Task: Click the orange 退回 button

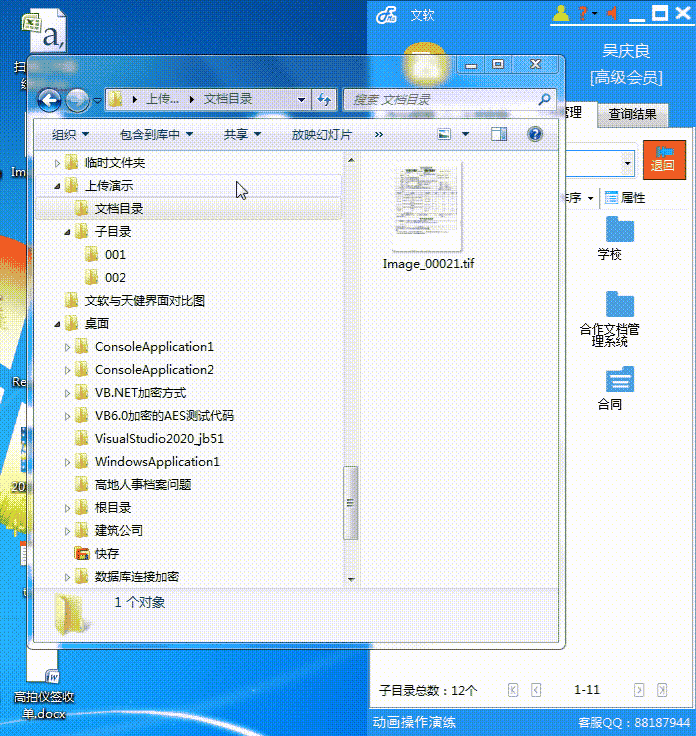Action: tap(664, 159)
